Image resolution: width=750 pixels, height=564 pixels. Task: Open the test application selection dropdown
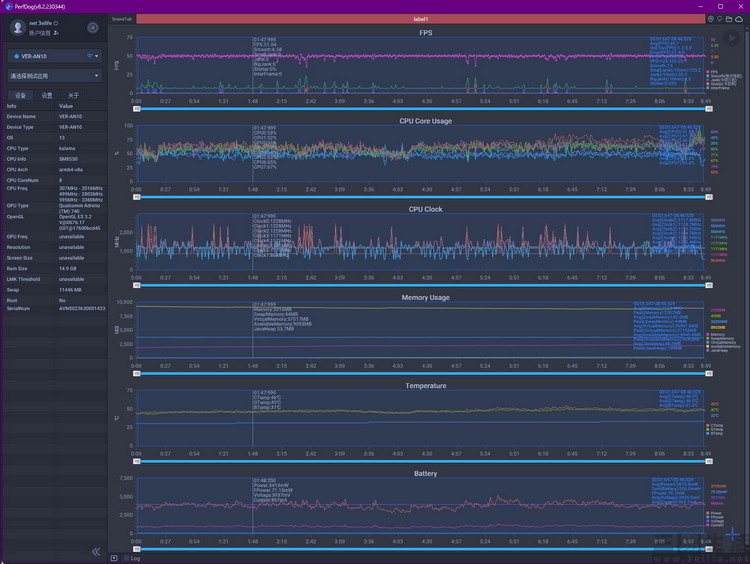point(55,76)
